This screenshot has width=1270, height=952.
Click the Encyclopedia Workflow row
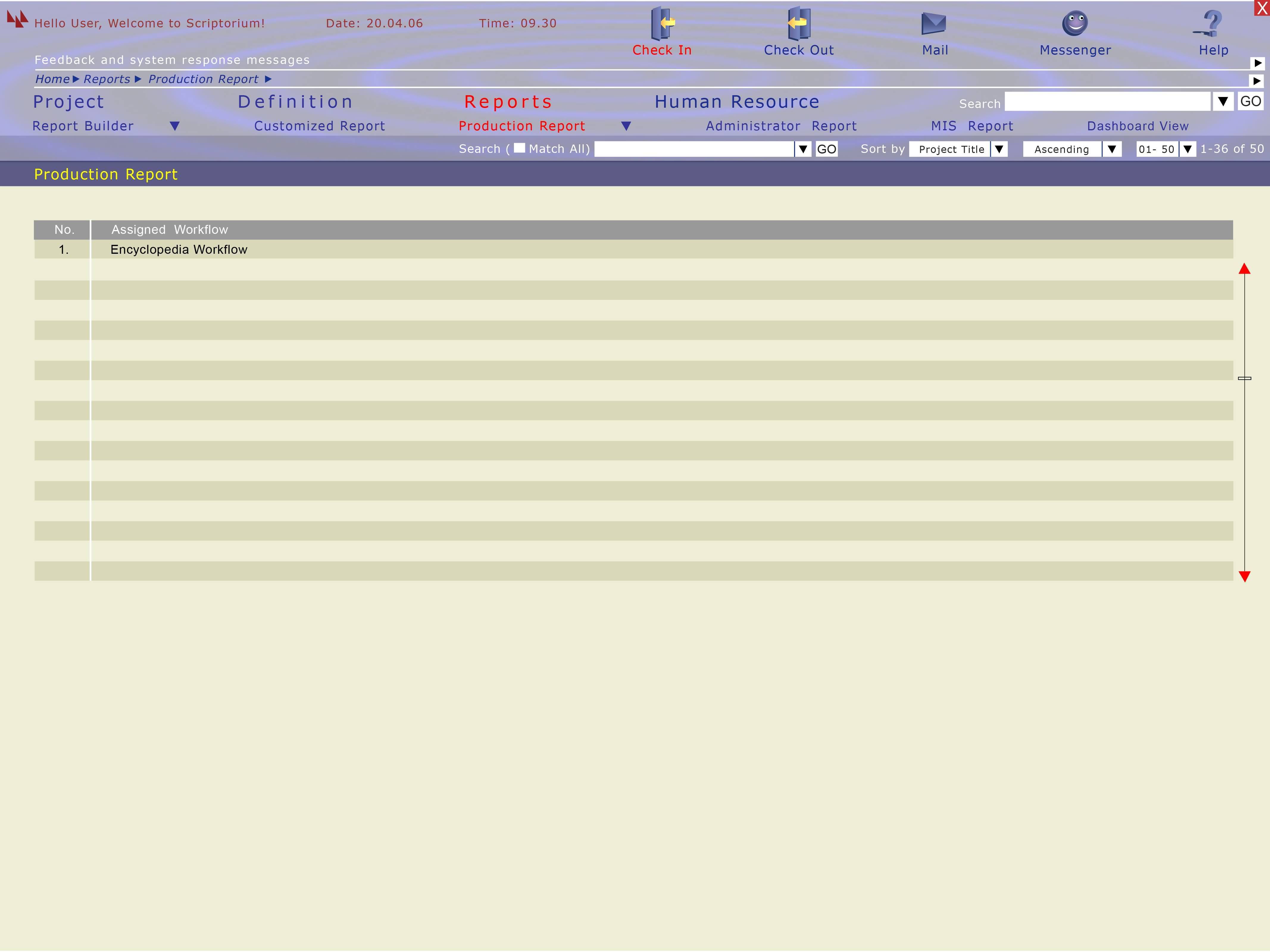click(179, 250)
